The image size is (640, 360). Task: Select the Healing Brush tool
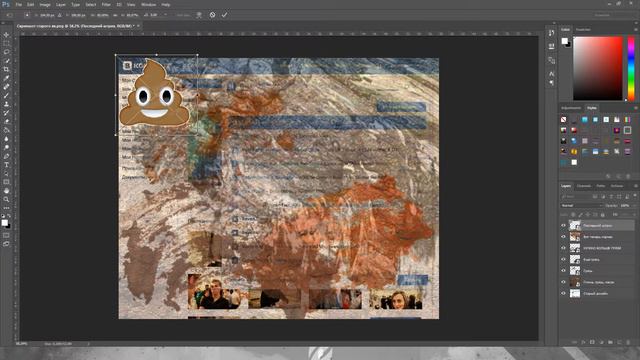point(6,87)
